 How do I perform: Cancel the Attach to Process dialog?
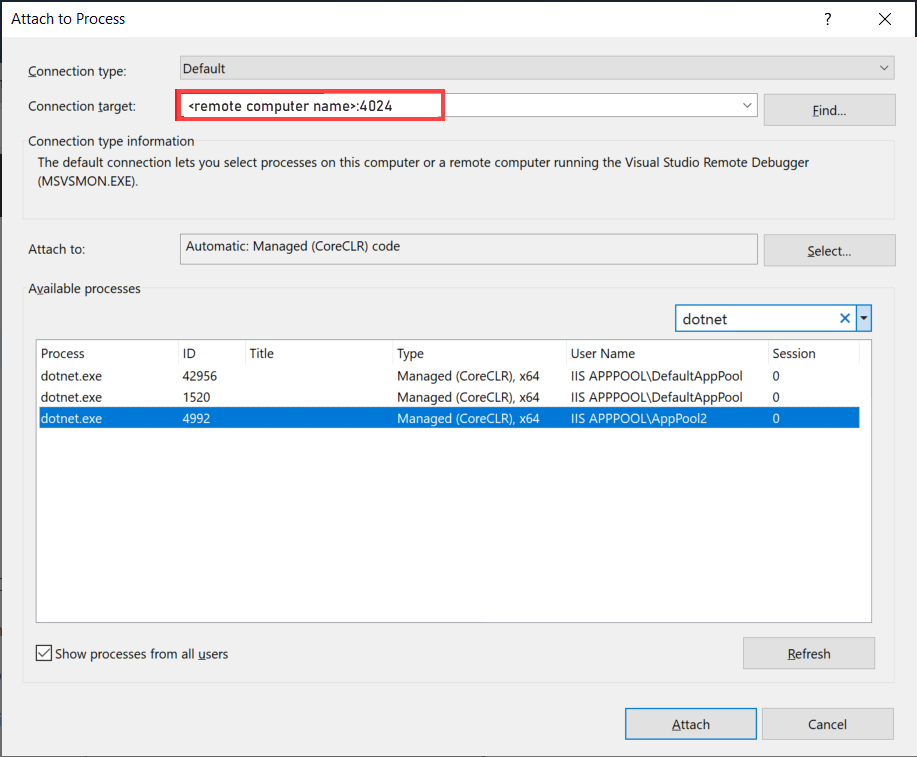click(x=827, y=723)
